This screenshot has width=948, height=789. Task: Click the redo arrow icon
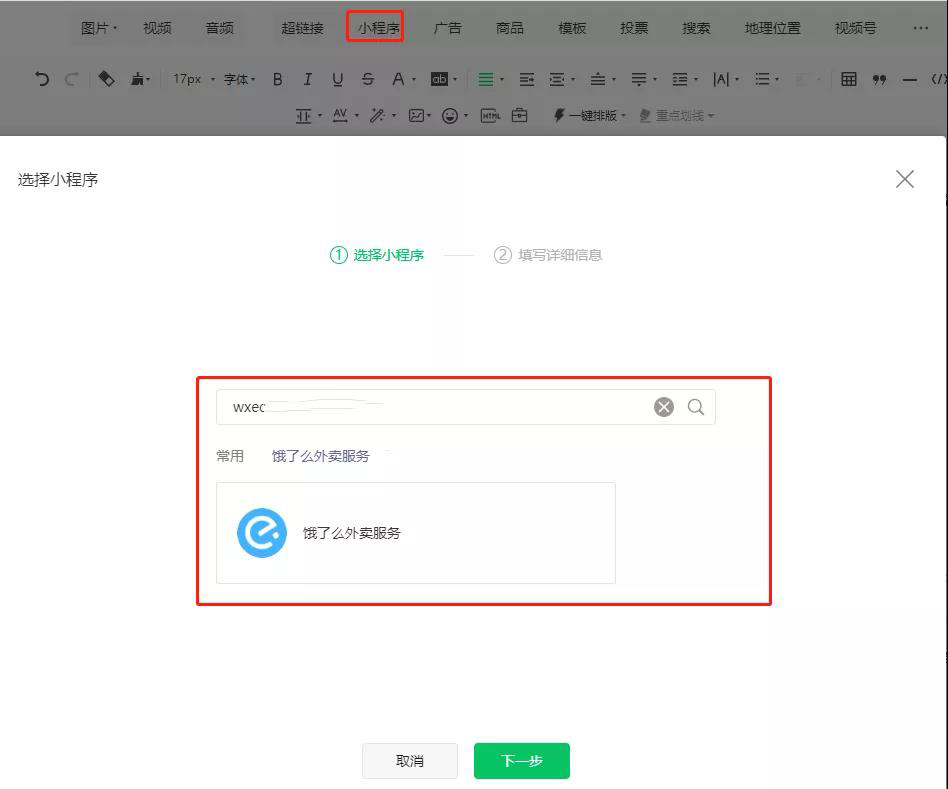[71, 79]
